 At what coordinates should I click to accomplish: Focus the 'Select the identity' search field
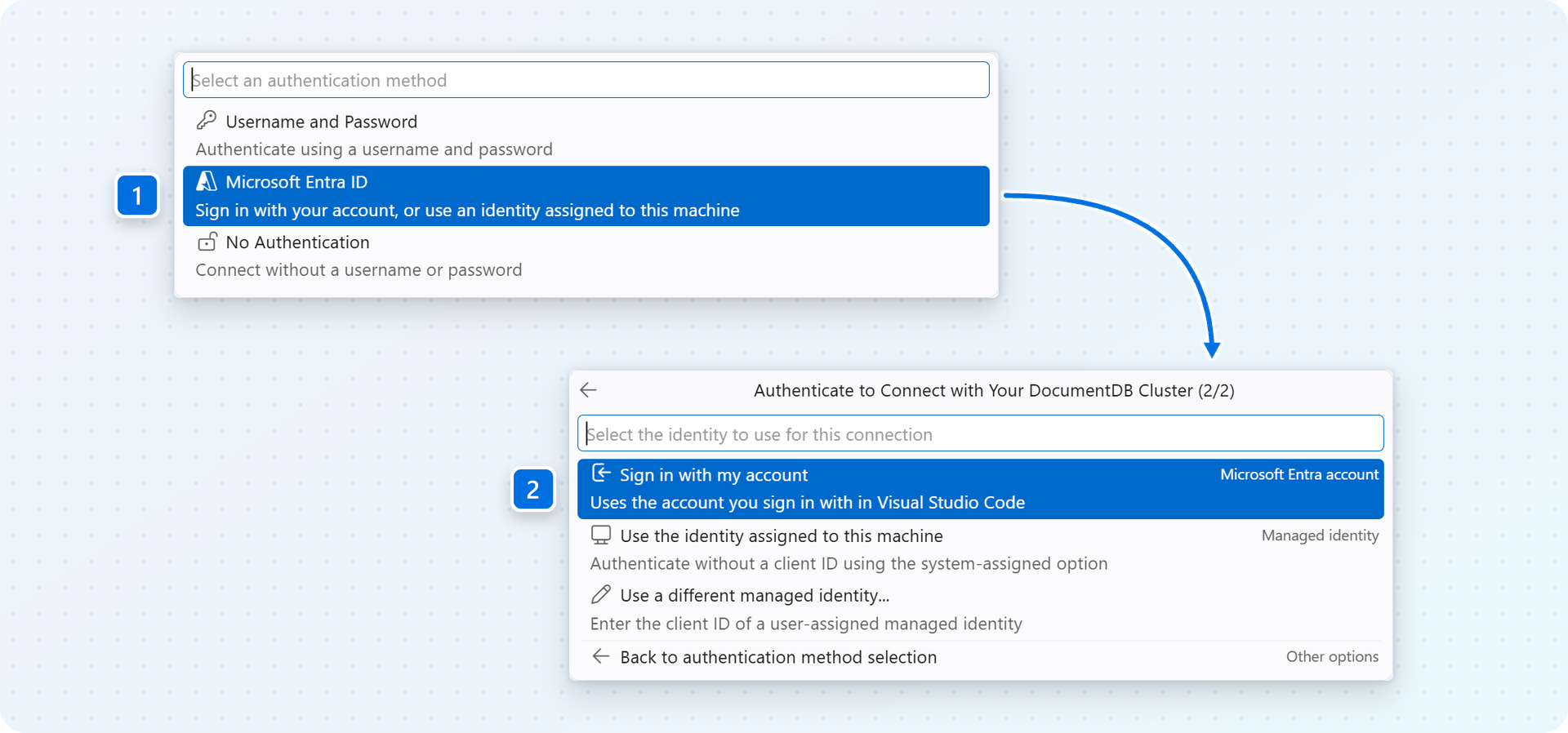pyautogui.click(x=980, y=433)
